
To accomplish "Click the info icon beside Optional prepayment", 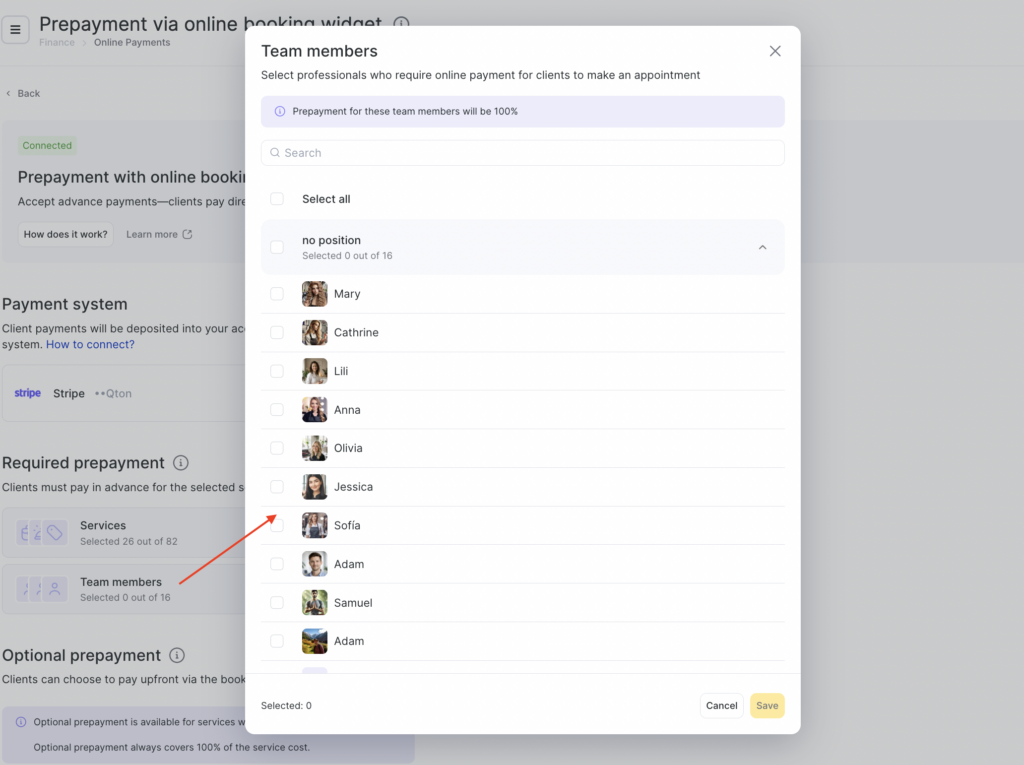I will (177, 656).
